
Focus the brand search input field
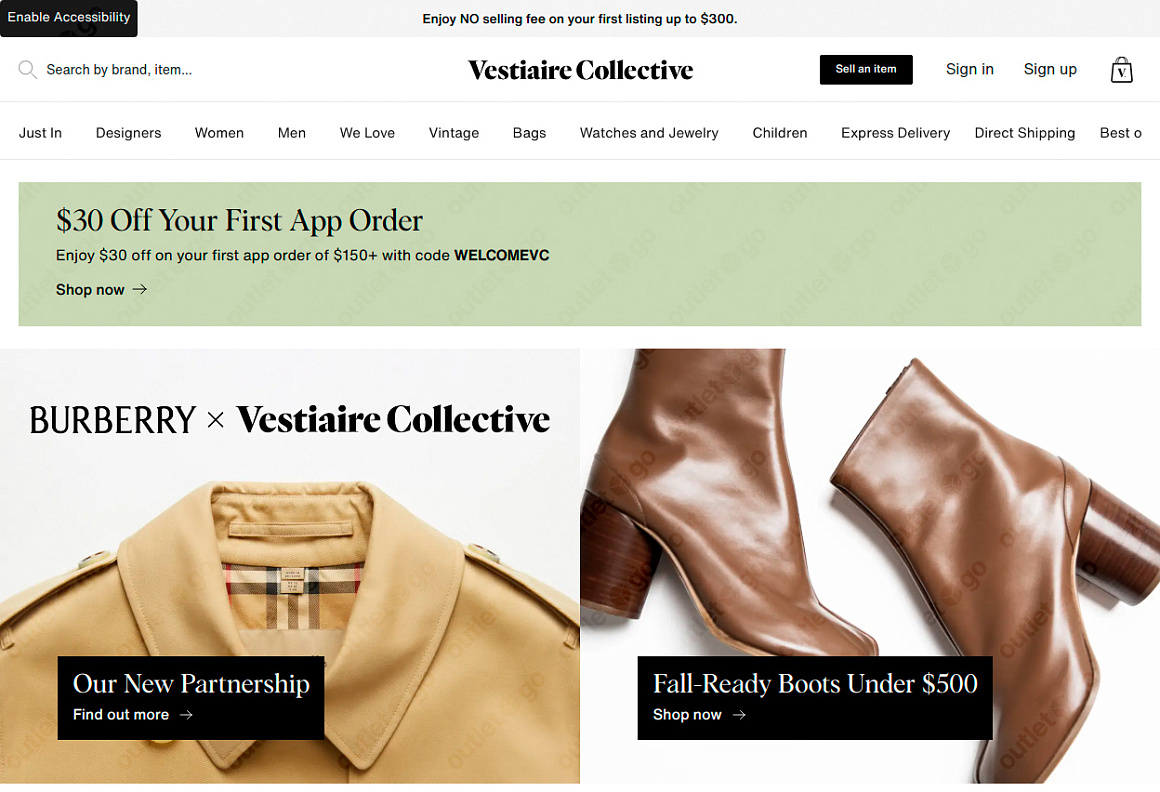pyautogui.click(x=119, y=70)
